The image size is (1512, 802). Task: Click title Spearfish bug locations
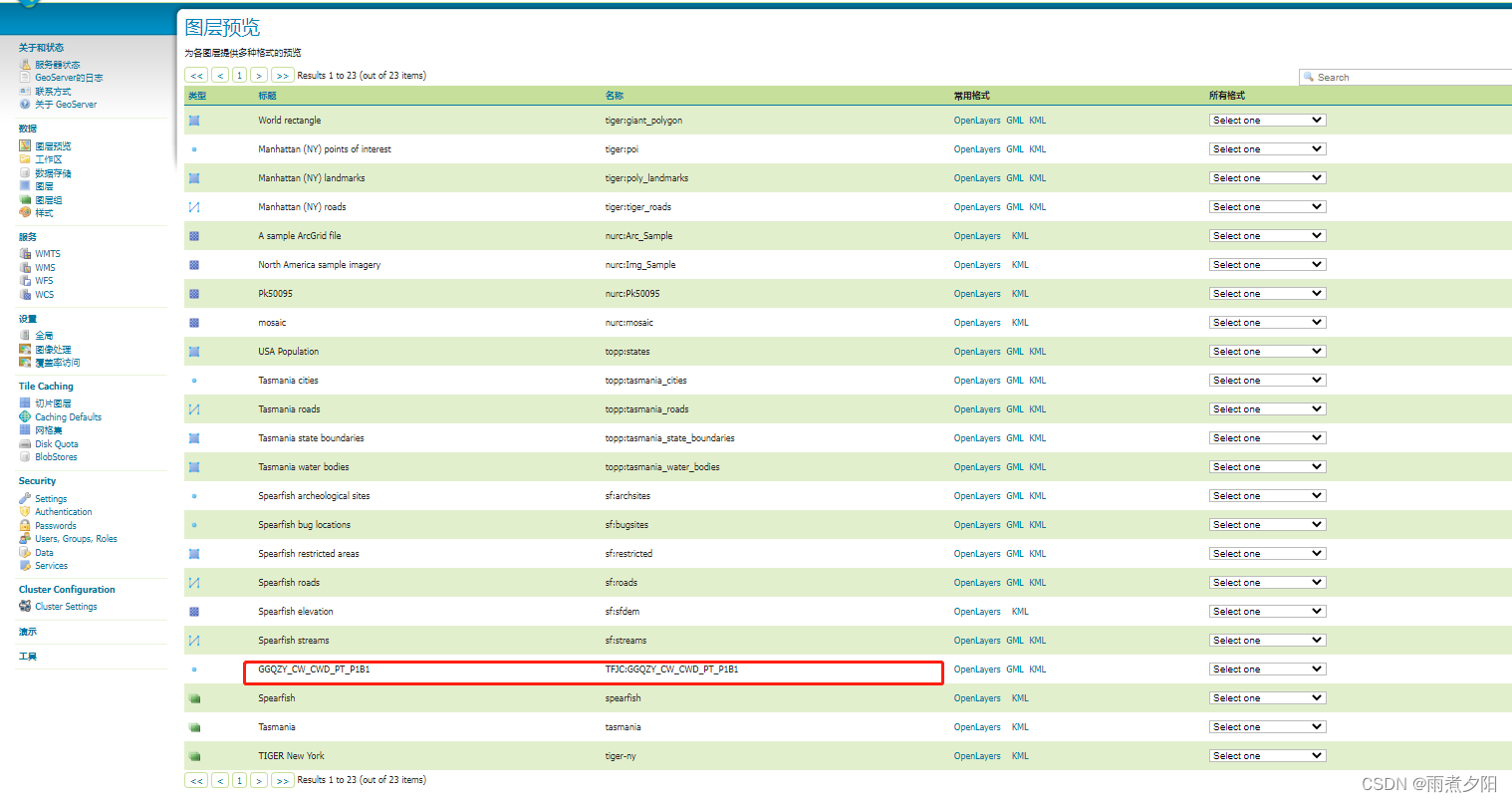(304, 525)
